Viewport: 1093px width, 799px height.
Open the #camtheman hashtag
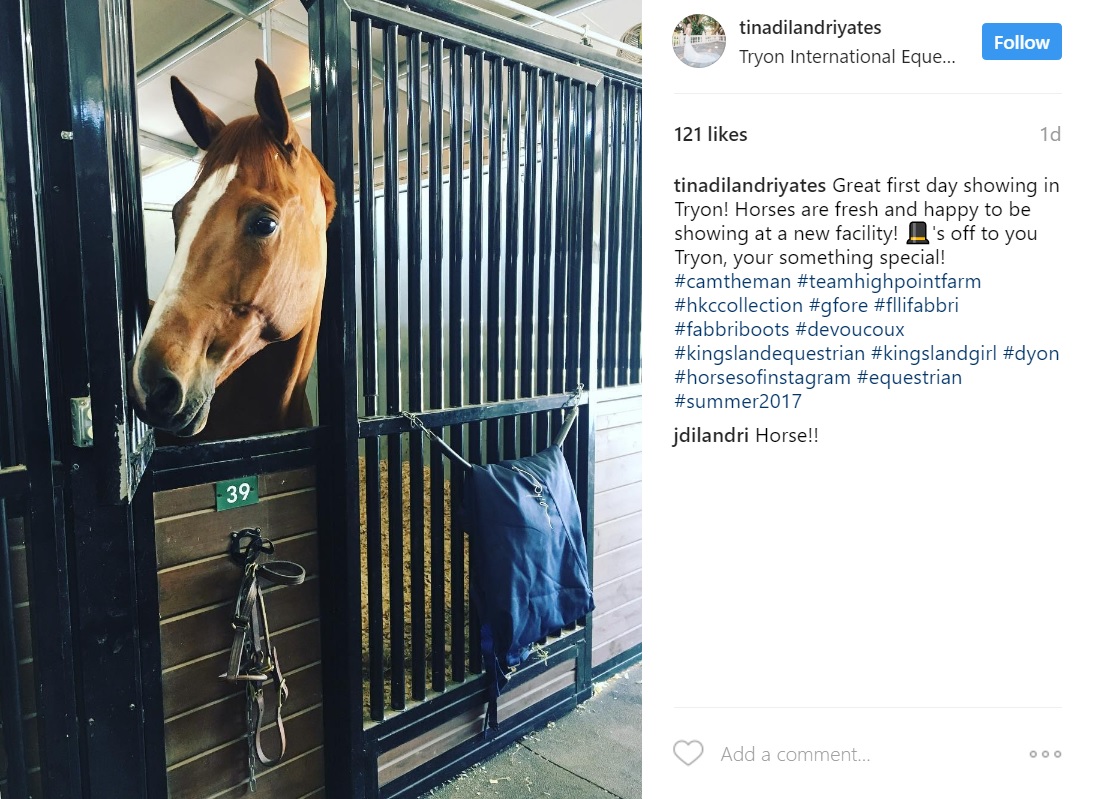pyautogui.click(x=733, y=281)
